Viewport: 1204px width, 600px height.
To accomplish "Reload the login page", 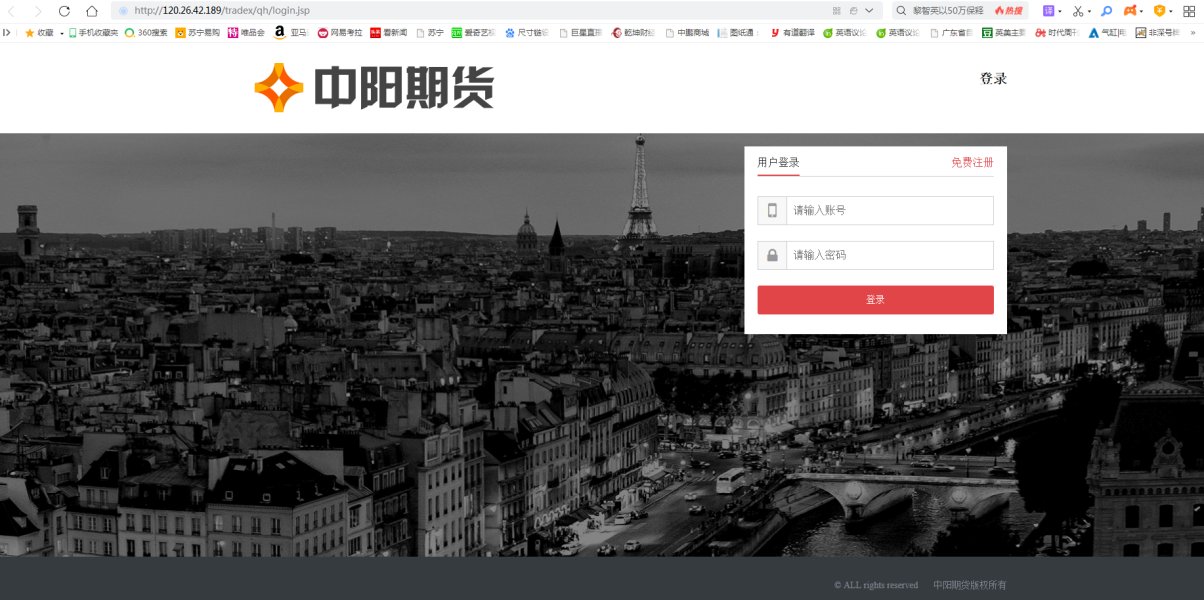I will click(64, 10).
